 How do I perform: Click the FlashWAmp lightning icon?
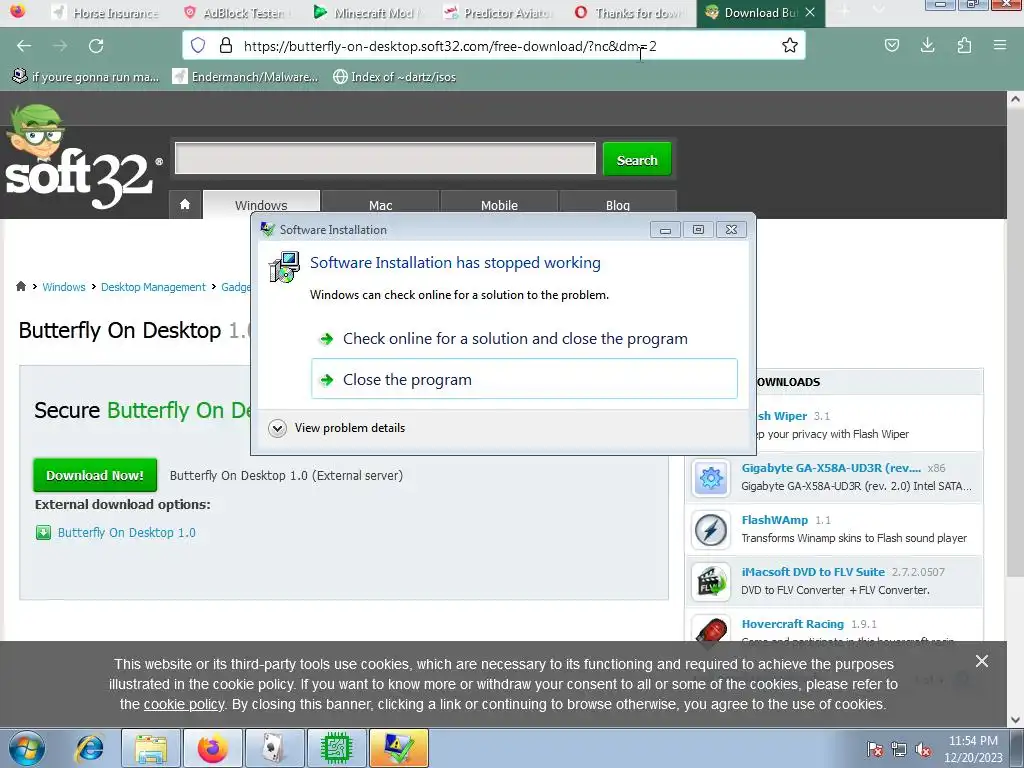[711, 530]
